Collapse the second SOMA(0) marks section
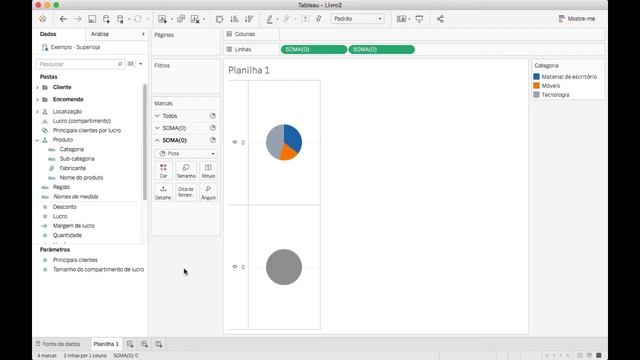This screenshot has width=640, height=360. (157, 140)
